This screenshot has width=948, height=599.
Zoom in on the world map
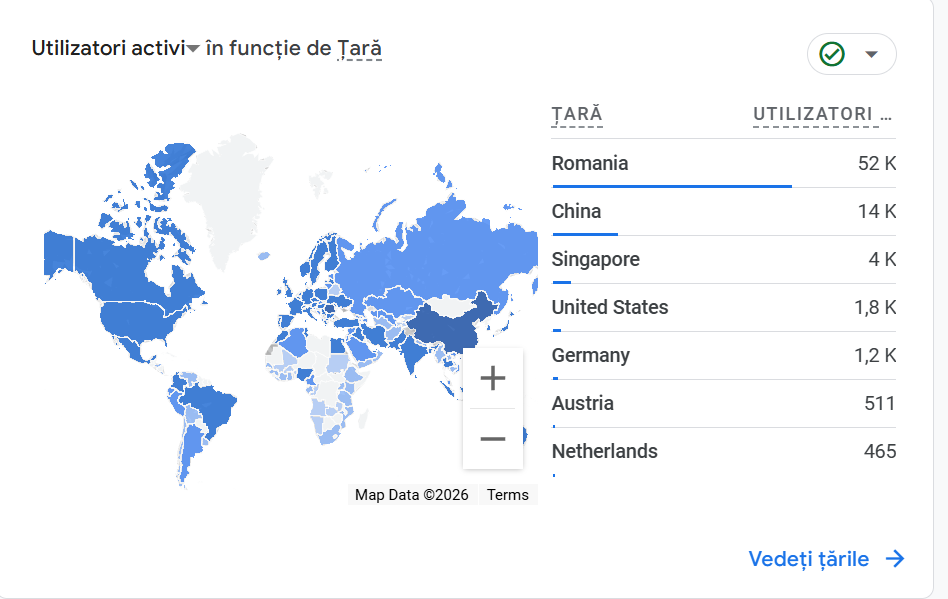pyautogui.click(x=492, y=378)
